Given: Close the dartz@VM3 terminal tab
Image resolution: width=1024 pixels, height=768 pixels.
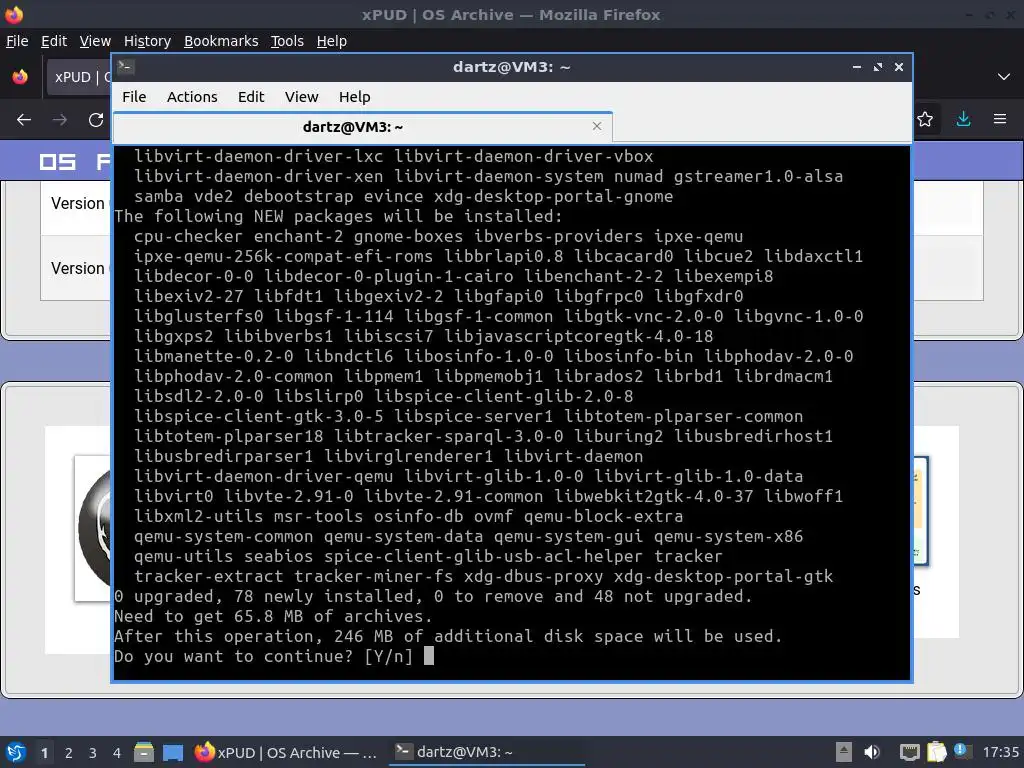Looking at the screenshot, I should [596, 126].
